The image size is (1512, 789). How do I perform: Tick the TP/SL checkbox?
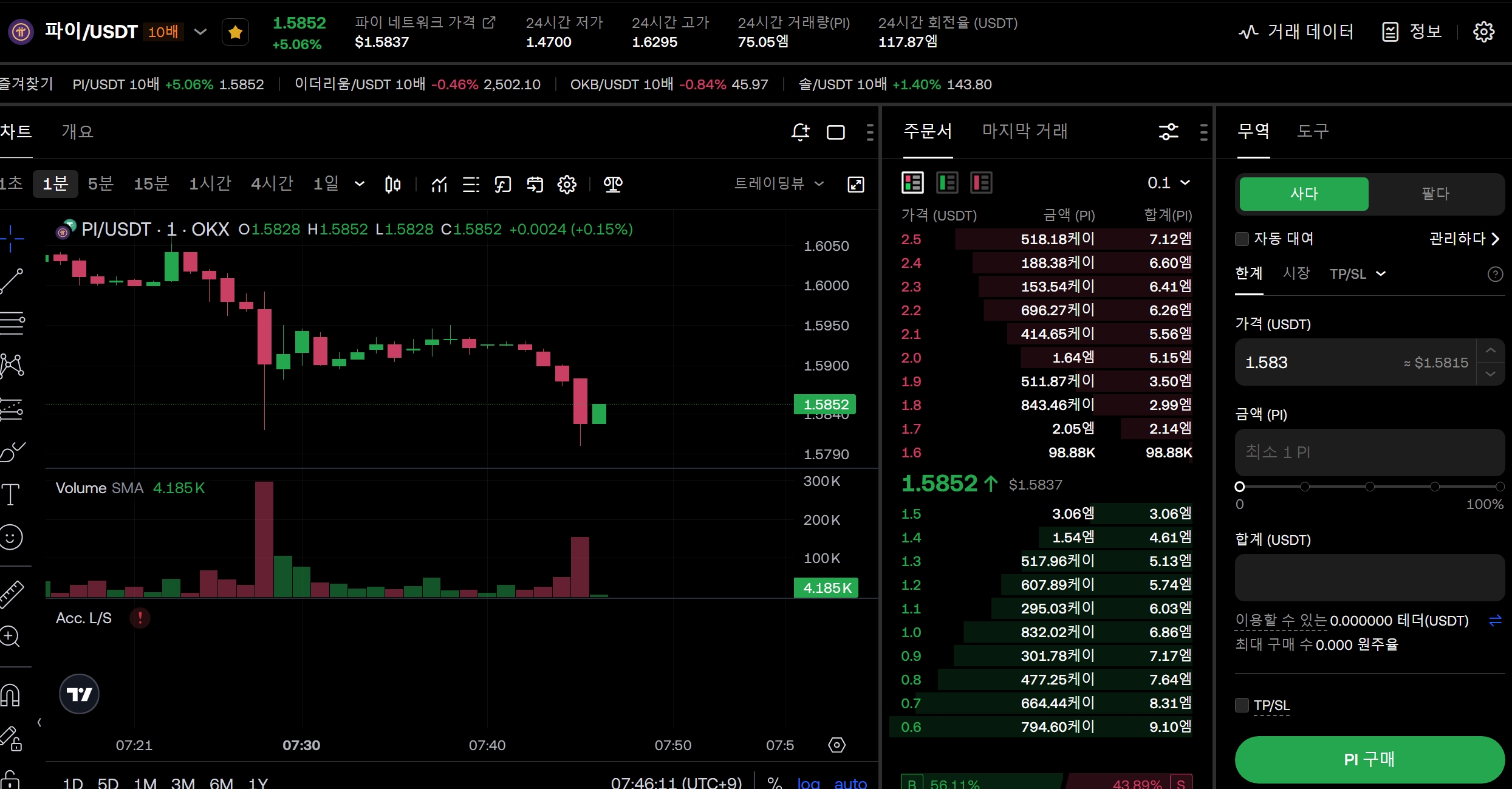1242,705
